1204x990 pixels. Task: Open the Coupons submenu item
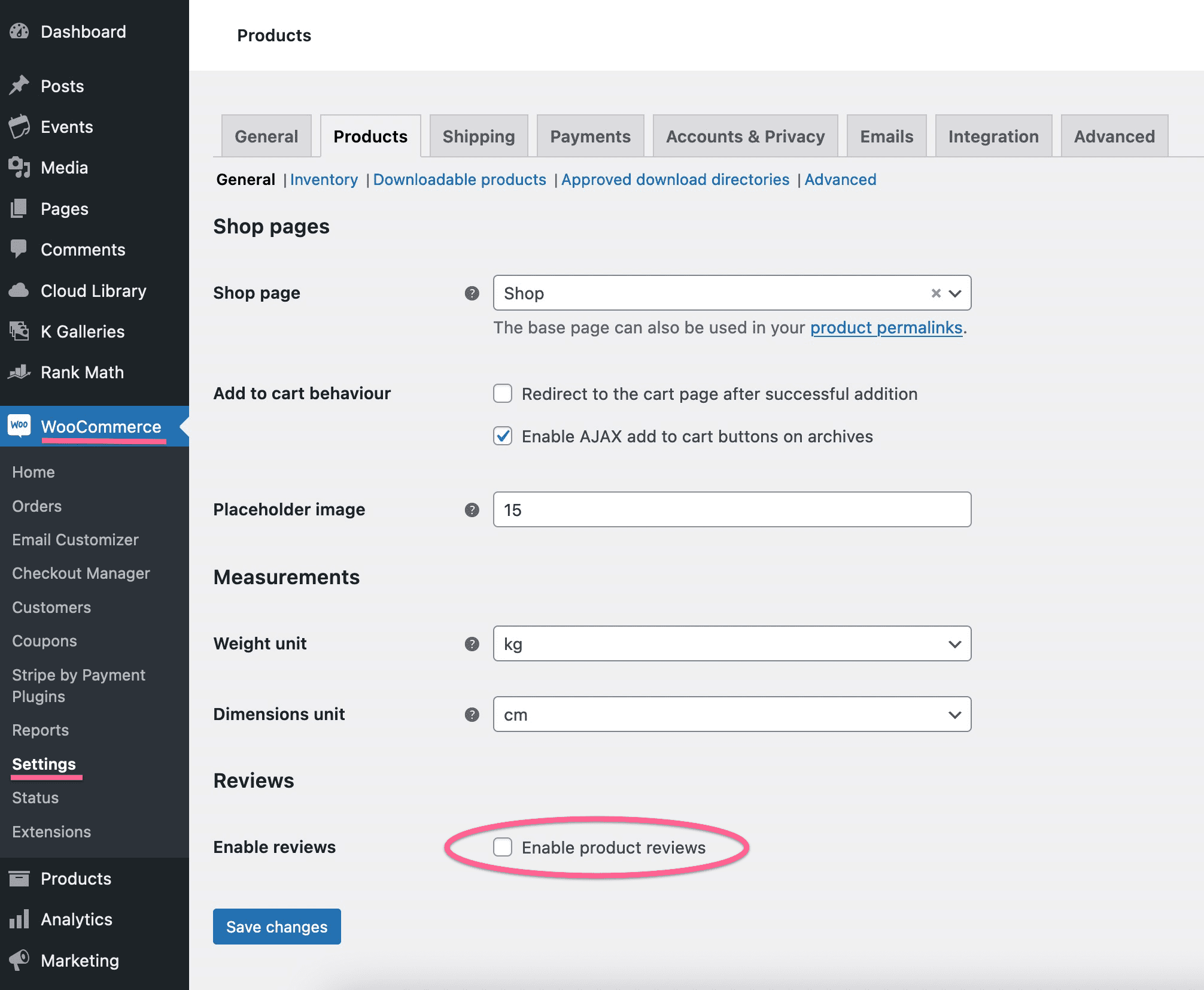[44, 640]
